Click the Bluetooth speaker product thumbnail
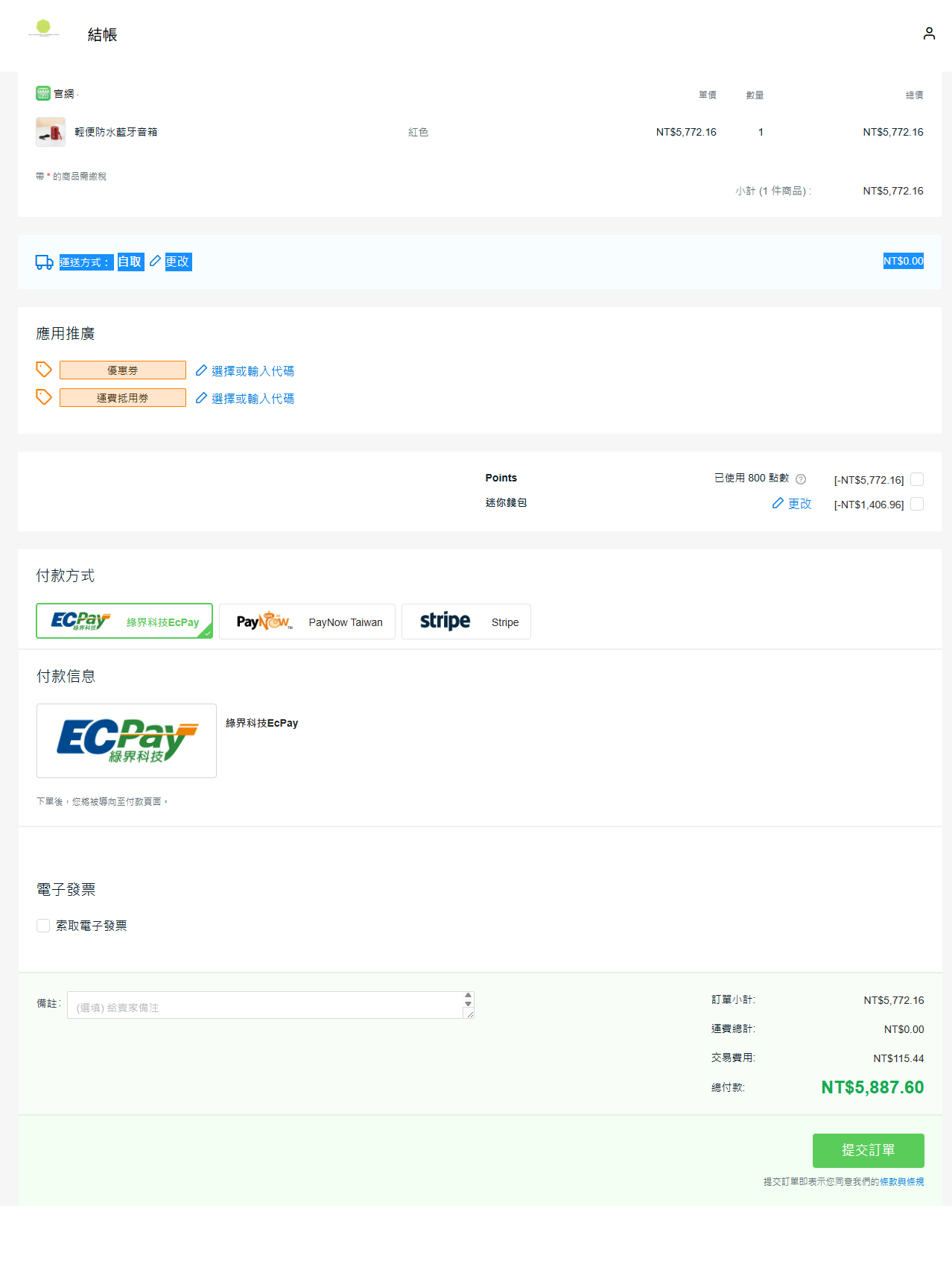 point(51,132)
